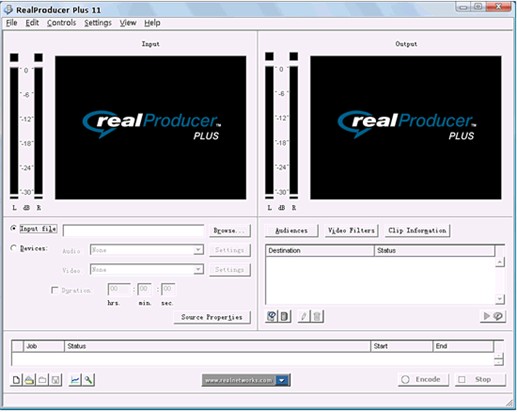This screenshot has height=412, width=517.
Task: Open the www.realnetworks.com dropdown arrow
Action: 282,380
